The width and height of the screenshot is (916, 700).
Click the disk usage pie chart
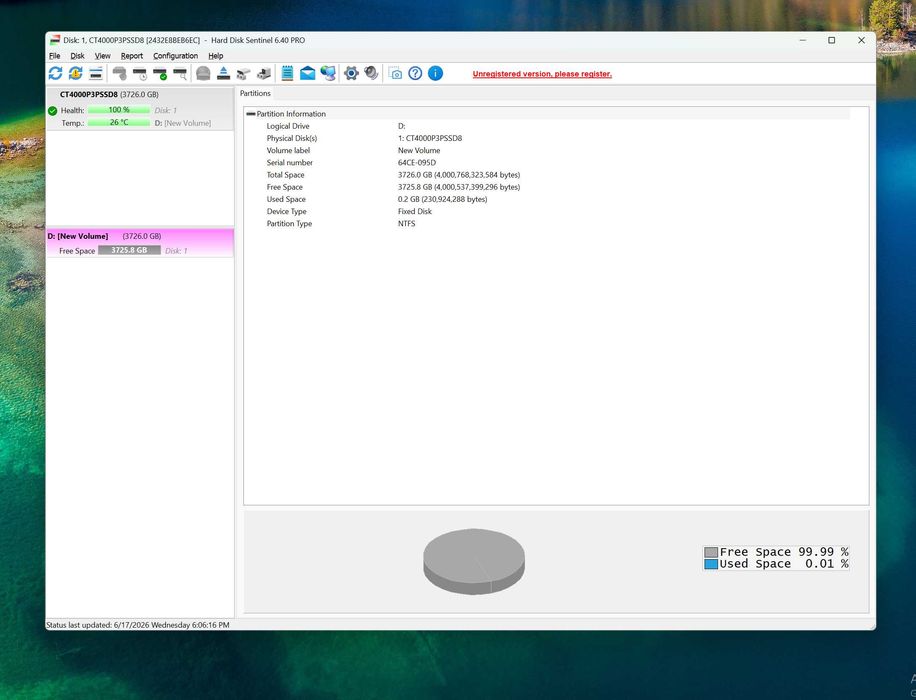[474, 562]
